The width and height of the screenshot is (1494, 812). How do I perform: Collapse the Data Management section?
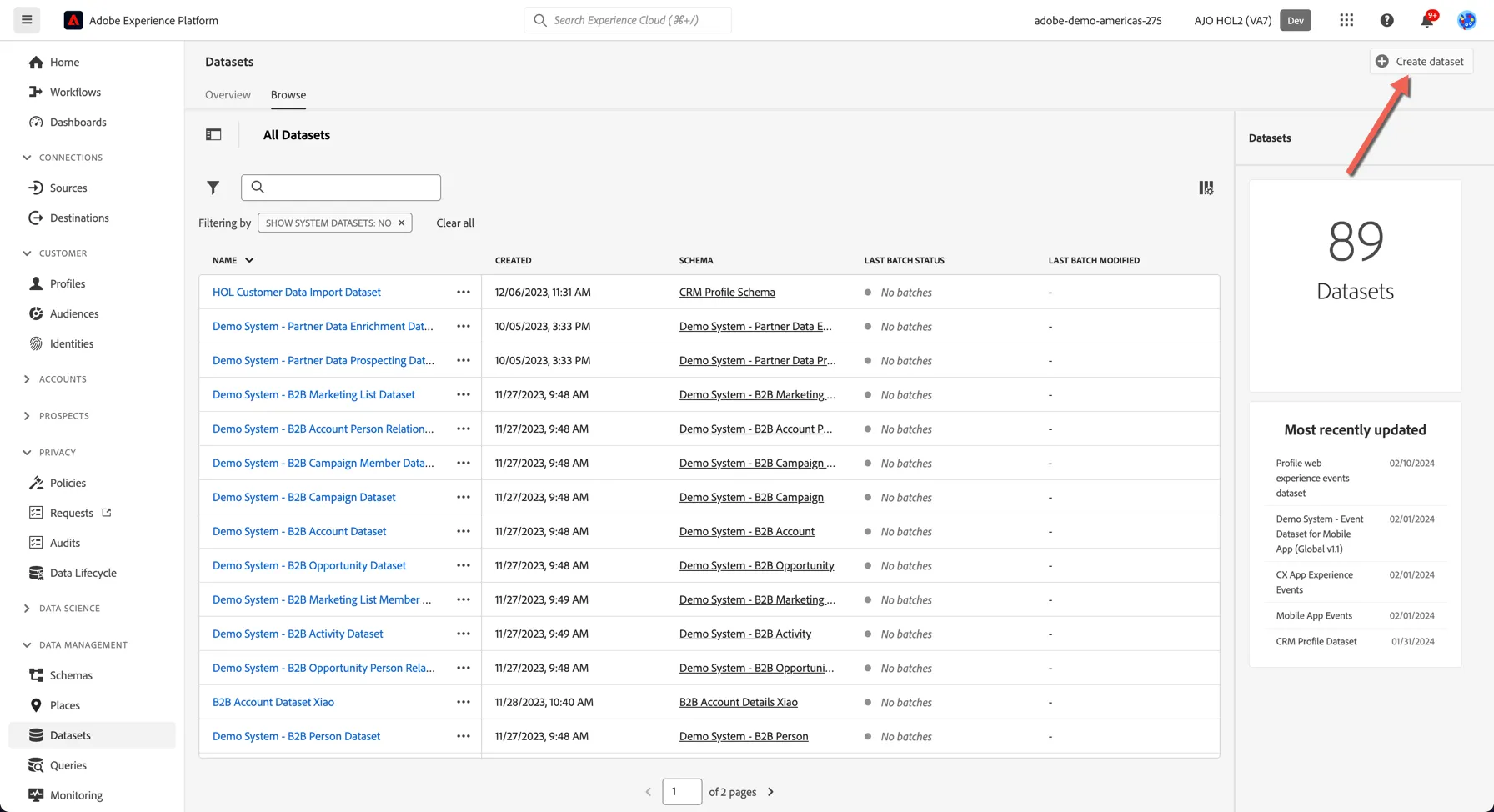tap(27, 645)
